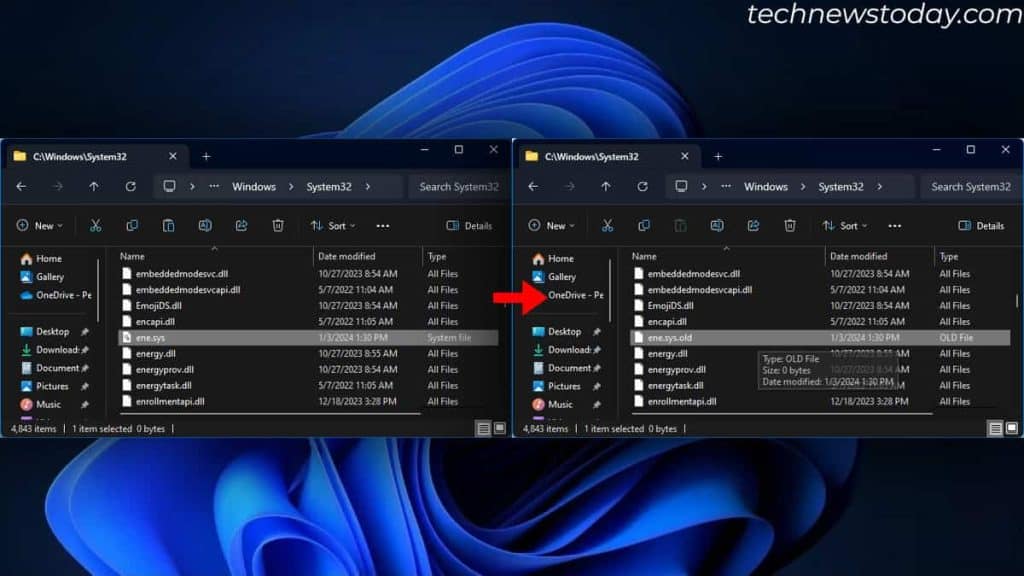Open Sort dropdown in right window
This screenshot has height=576, width=1024.
[x=845, y=225]
